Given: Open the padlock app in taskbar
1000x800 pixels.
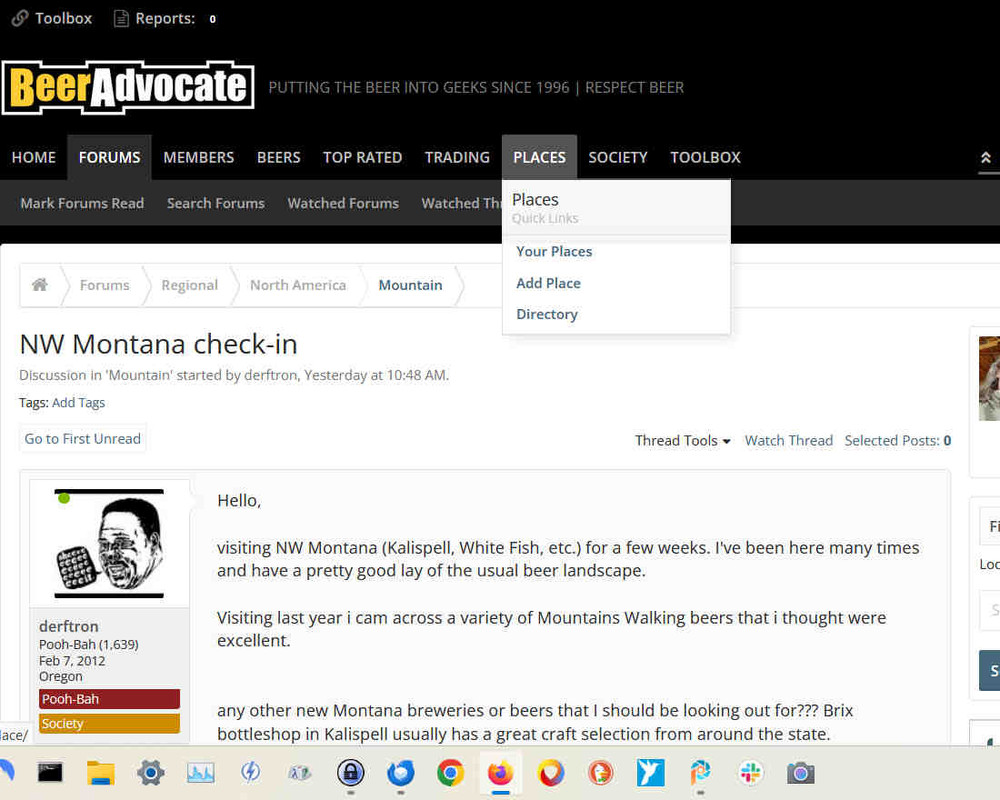Looking at the screenshot, I should (351, 773).
